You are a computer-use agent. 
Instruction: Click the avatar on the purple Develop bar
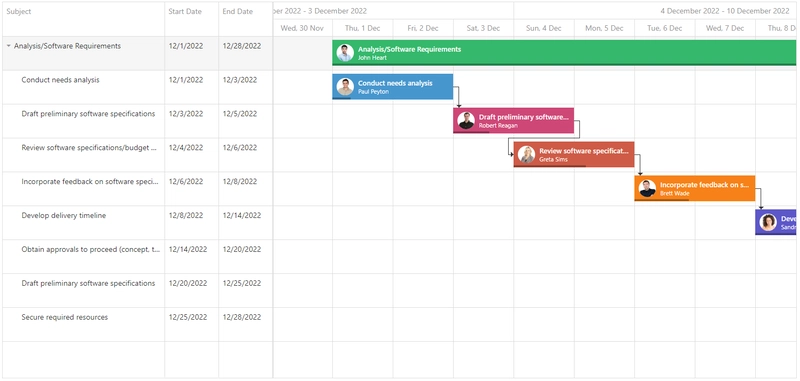click(768, 222)
